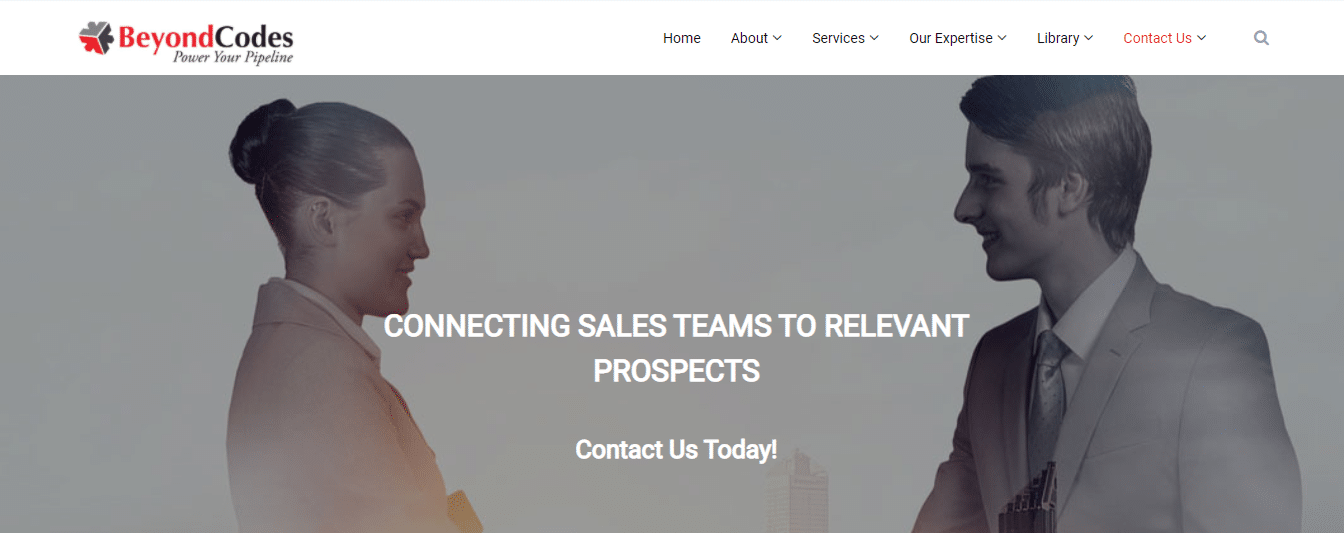Expand the Library chevron arrow
The height and width of the screenshot is (533, 1344).
(x=1089, y=38)
